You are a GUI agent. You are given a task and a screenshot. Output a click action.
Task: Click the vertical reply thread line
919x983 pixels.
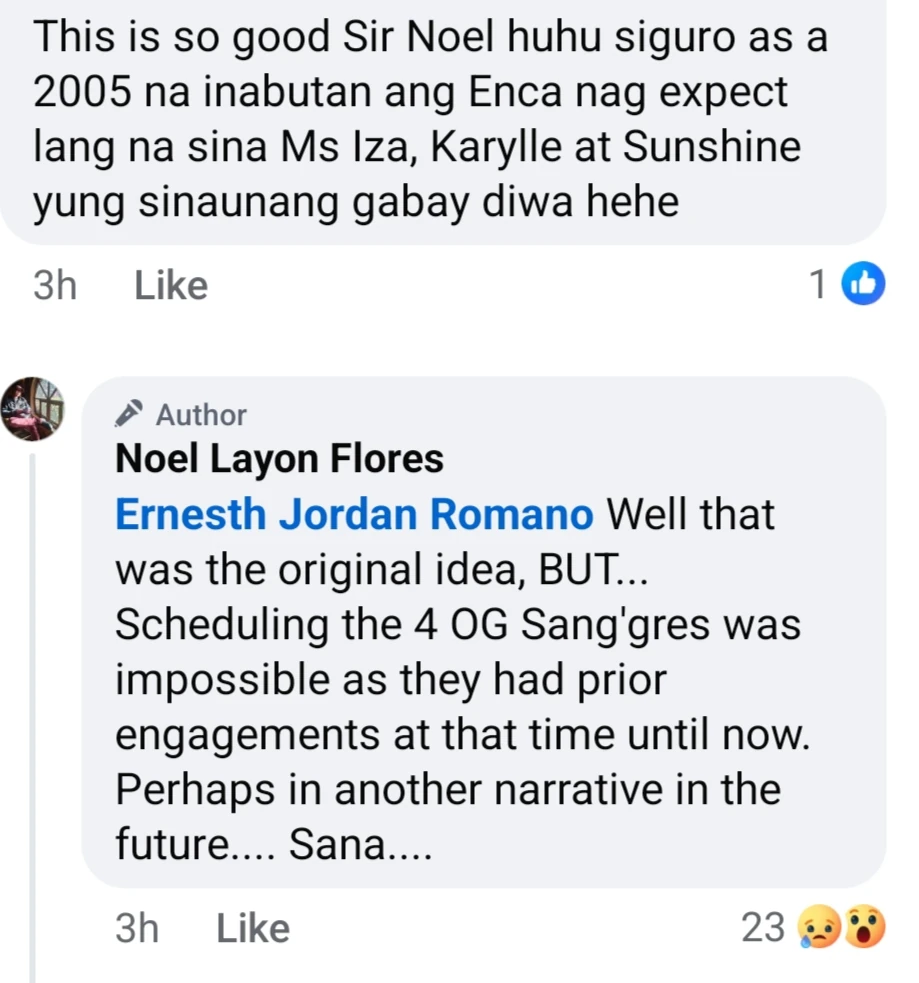(33, 700)
